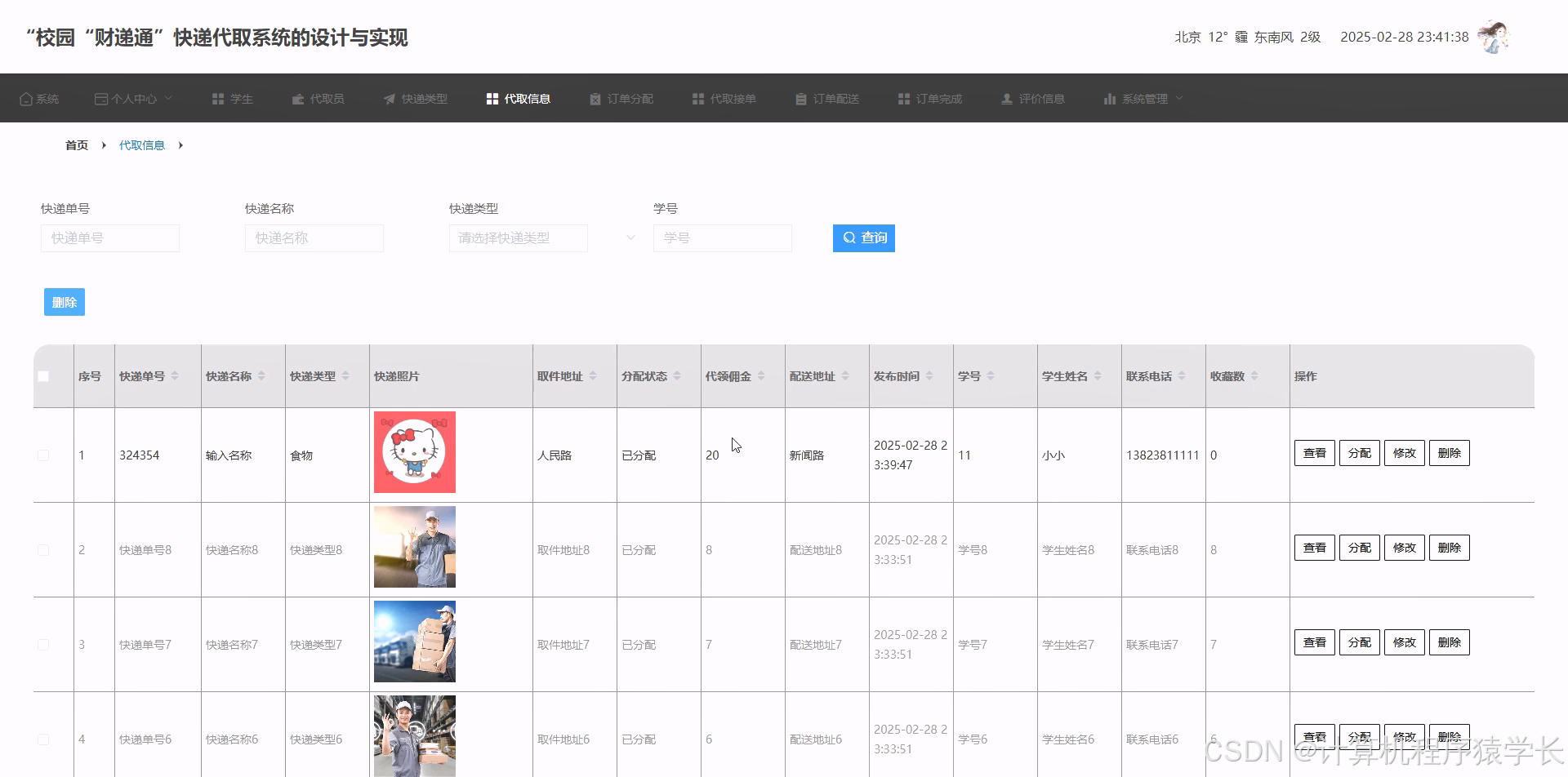Click the 订单配送 document icon

801,99
